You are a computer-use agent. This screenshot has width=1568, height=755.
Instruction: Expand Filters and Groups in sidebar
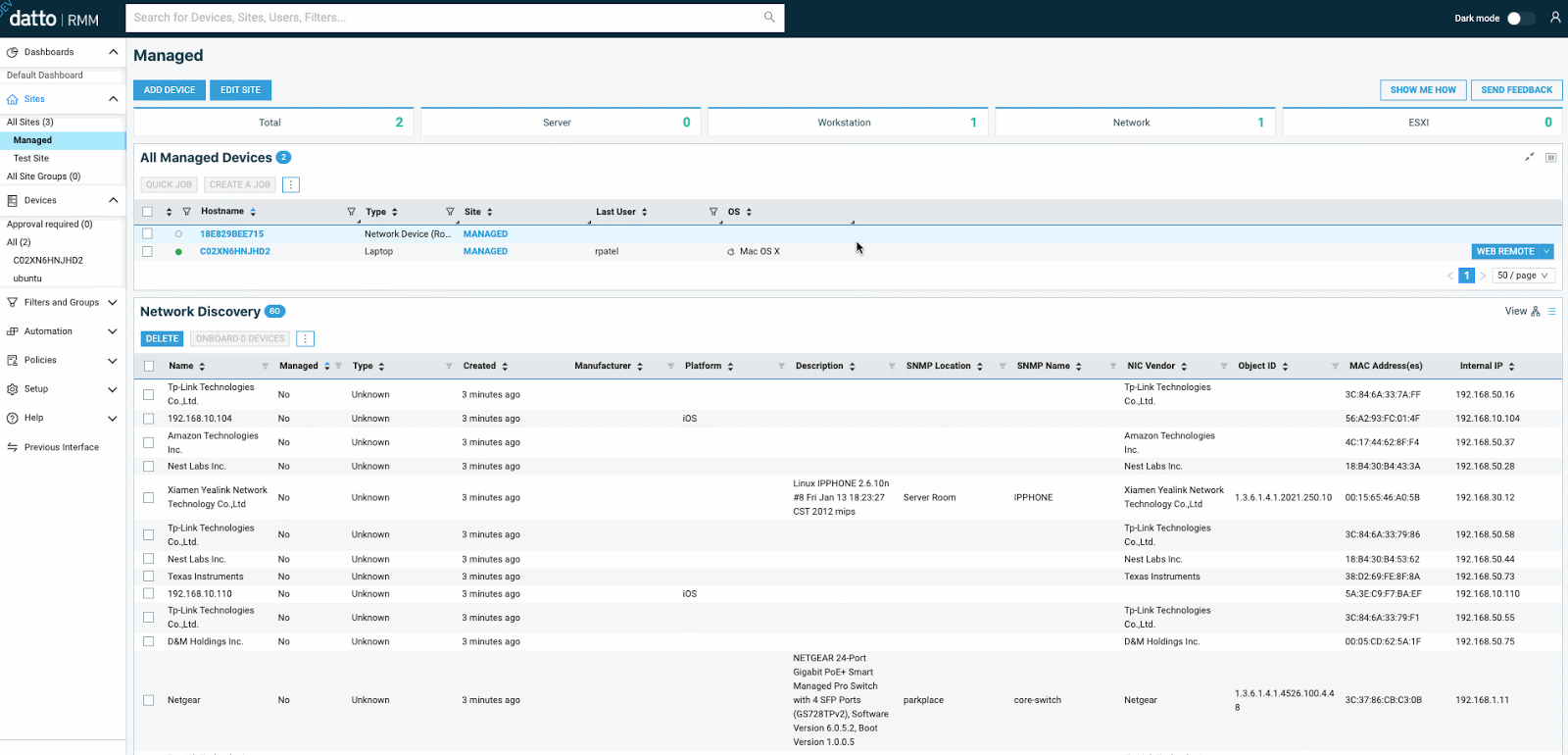113,302
